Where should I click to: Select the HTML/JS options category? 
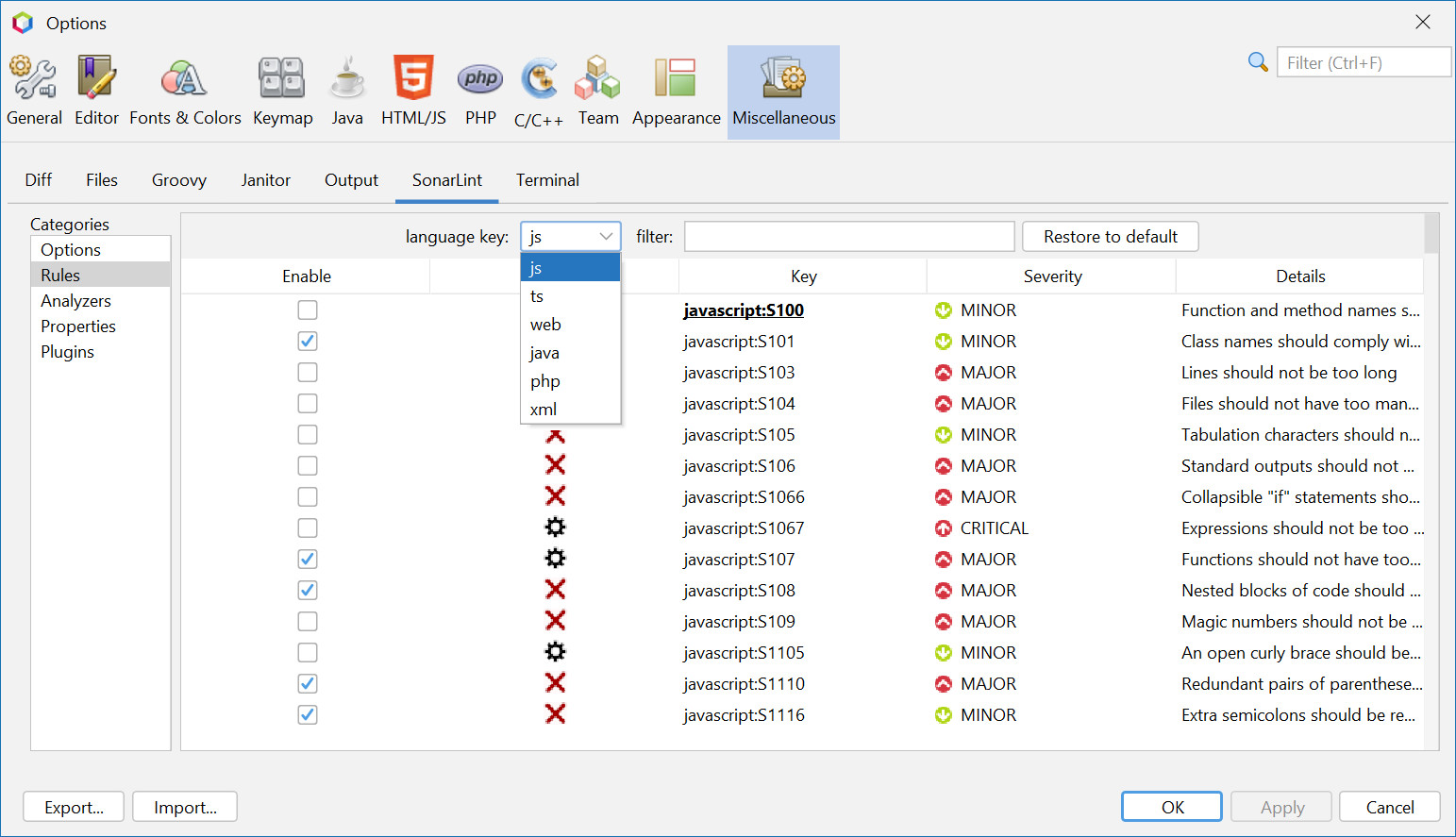(413, 92)
